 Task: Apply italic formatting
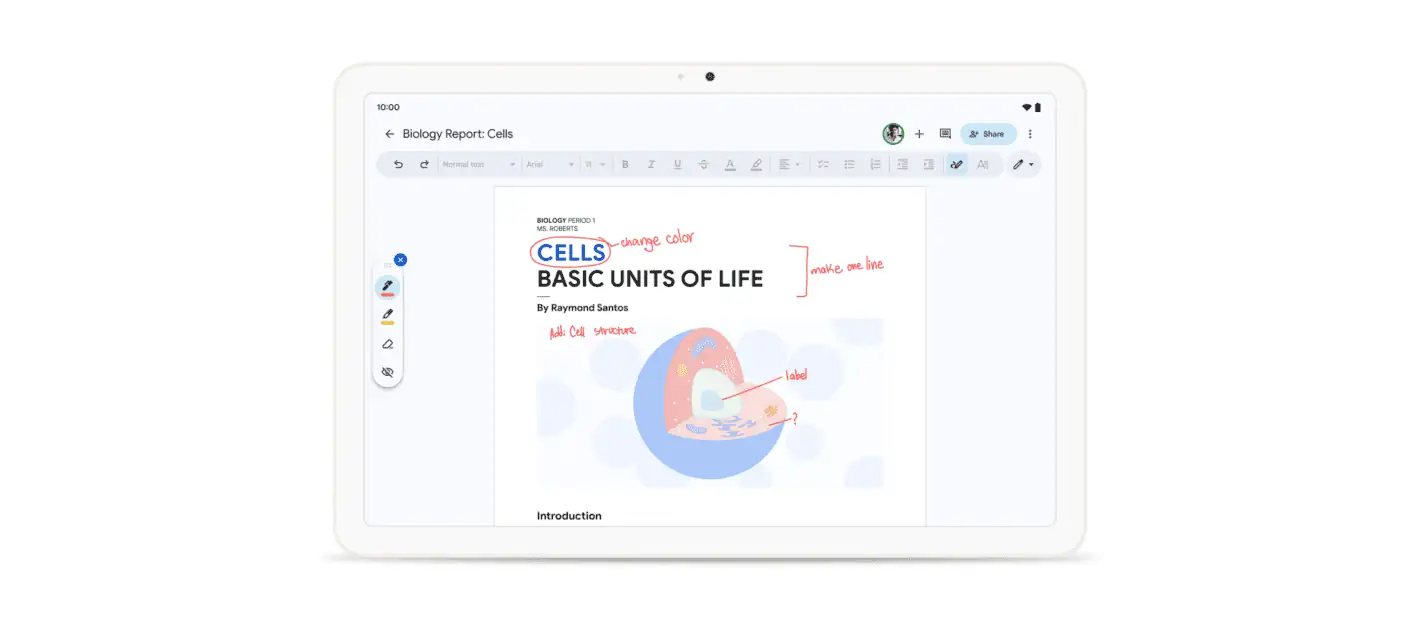651,164
